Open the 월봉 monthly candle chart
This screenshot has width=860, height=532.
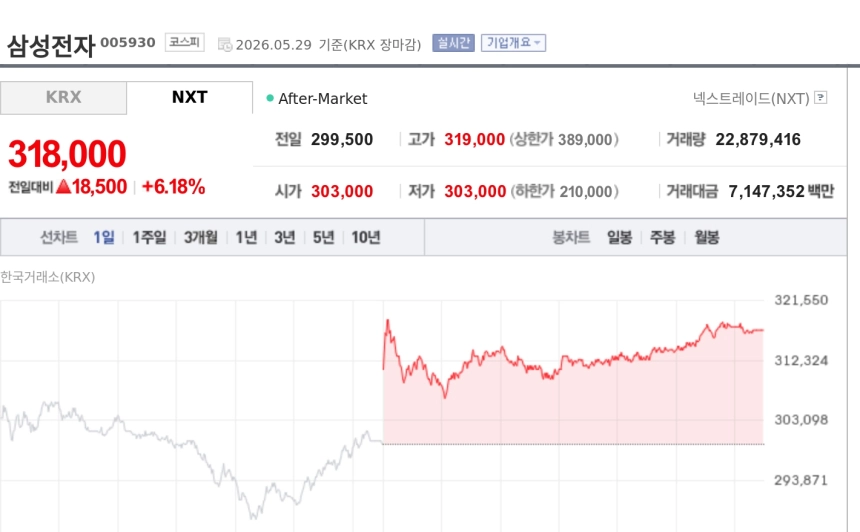pyautogui.click(x=706, y=237)
